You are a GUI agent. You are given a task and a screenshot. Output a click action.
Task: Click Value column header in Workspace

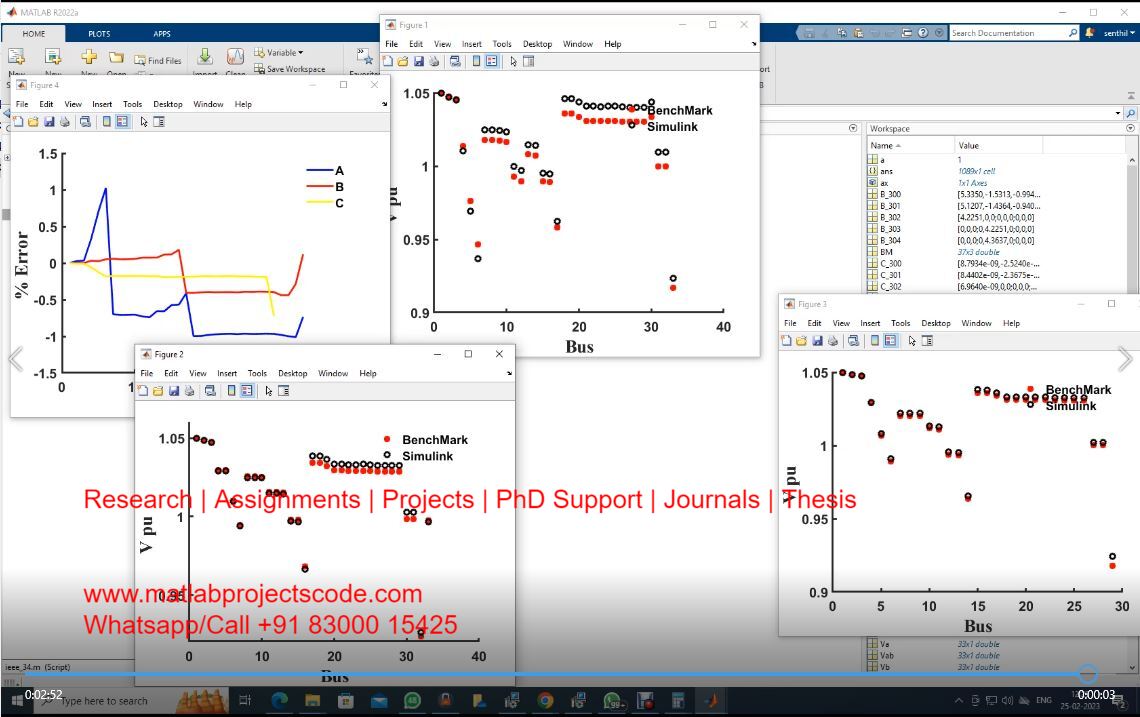[x=998, y=145]
